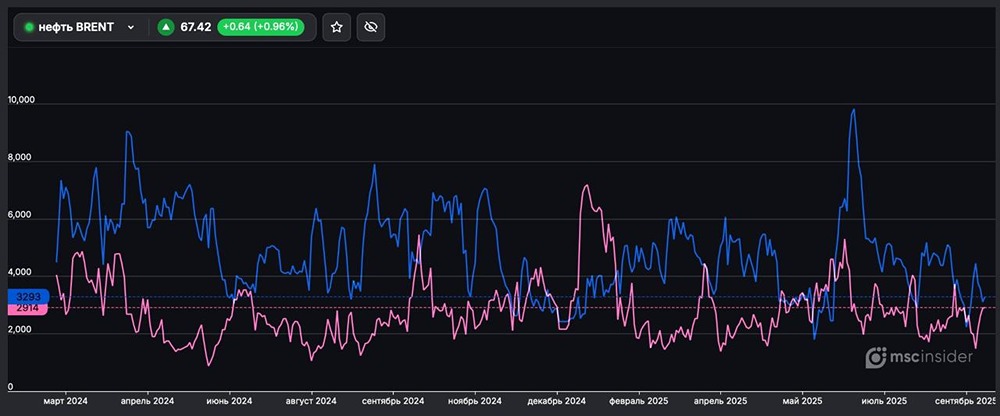Image resolution: width=1000 pixels, height=416 pixels.
Task: Click the blue 3293 value label
Action: click(27, 297)
